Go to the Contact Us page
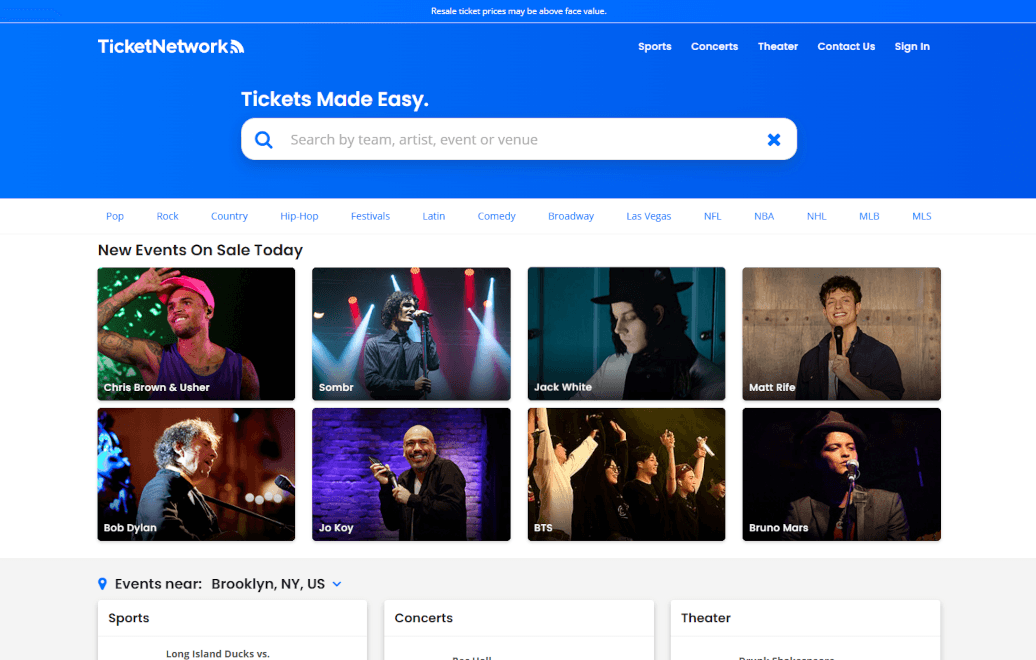The image size is (1036, 660). pyautogui.click(x=846, y=46)
